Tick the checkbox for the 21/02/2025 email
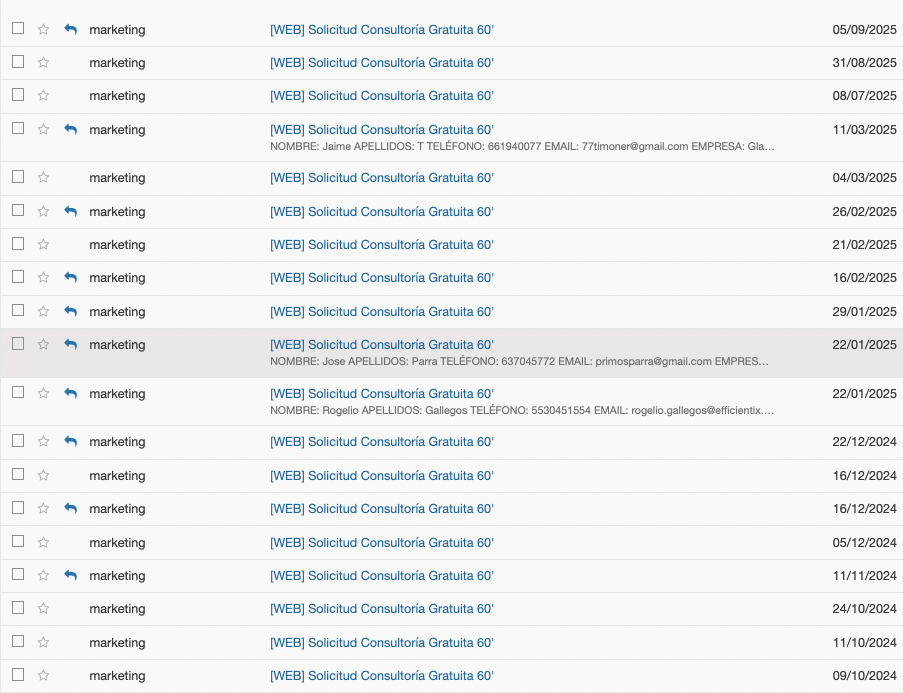Viewport: 903px width, 693px height. [x=18, y=244]
